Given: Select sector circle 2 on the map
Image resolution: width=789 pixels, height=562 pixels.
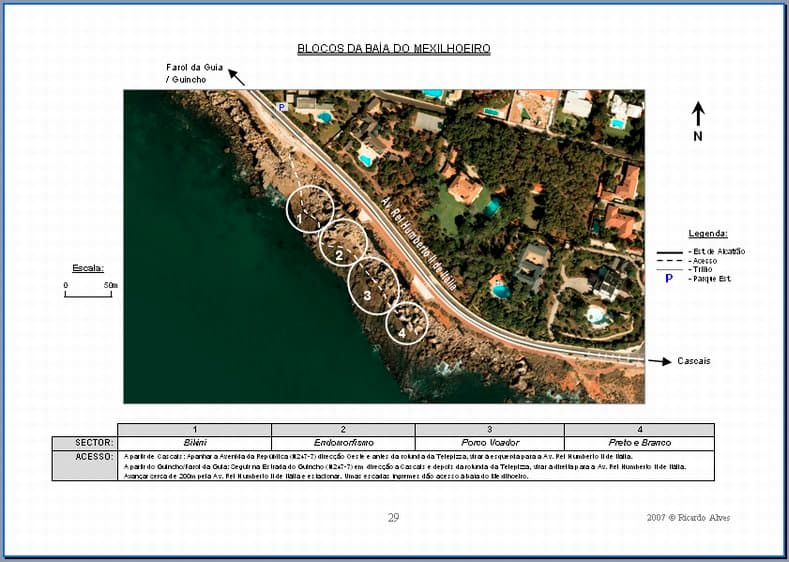Looking at the screenshot, I should [343, 243].
